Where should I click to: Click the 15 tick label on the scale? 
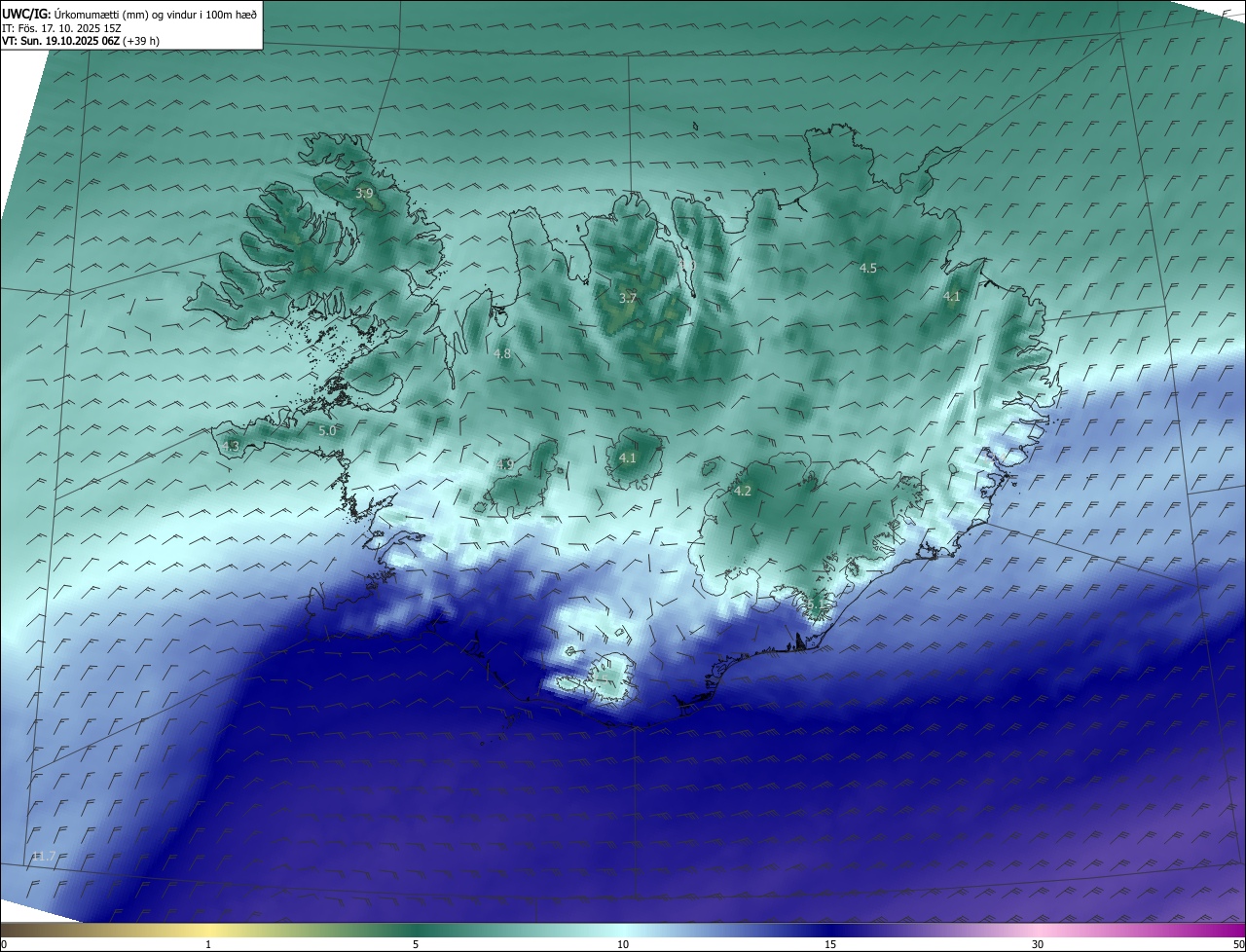(x=830, y=944)
